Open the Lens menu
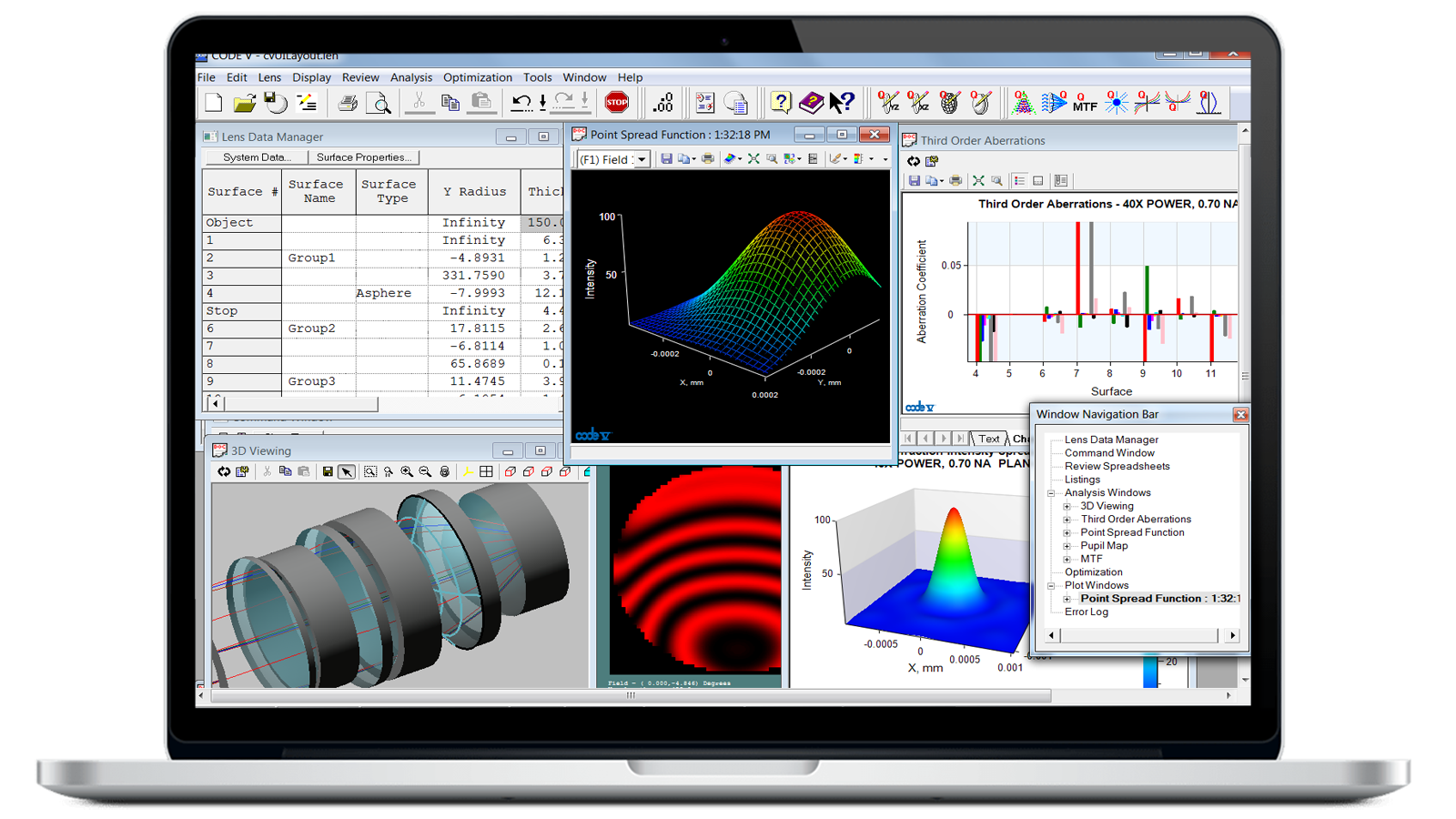The width and height of the screenshot is (1456, 819). pos(269,77)
